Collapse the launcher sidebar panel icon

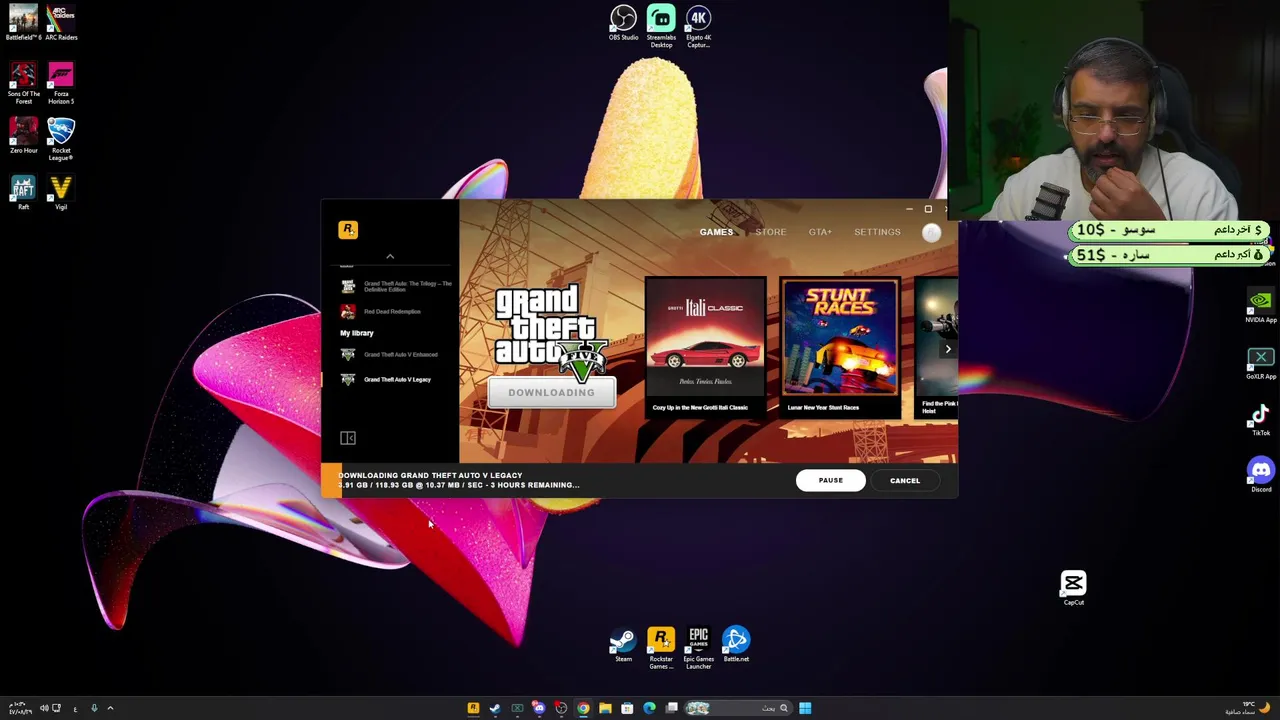click(348, 438)
